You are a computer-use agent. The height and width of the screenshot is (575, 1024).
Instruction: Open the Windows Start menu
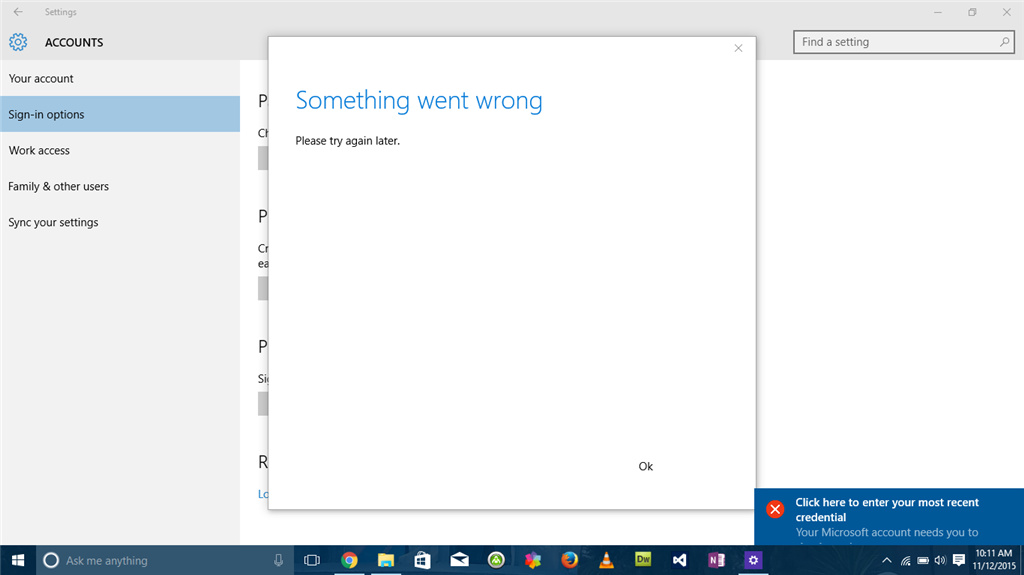[18, 561]
